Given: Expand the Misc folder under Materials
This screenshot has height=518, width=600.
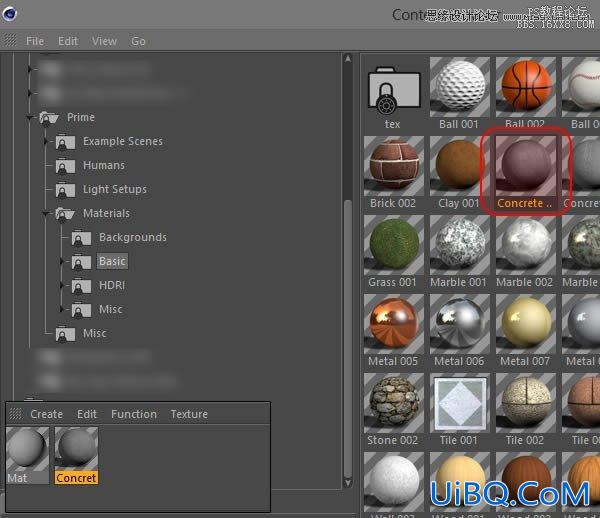Looking at the screenshot, I should pyautogui.click(x=62, y=309).
